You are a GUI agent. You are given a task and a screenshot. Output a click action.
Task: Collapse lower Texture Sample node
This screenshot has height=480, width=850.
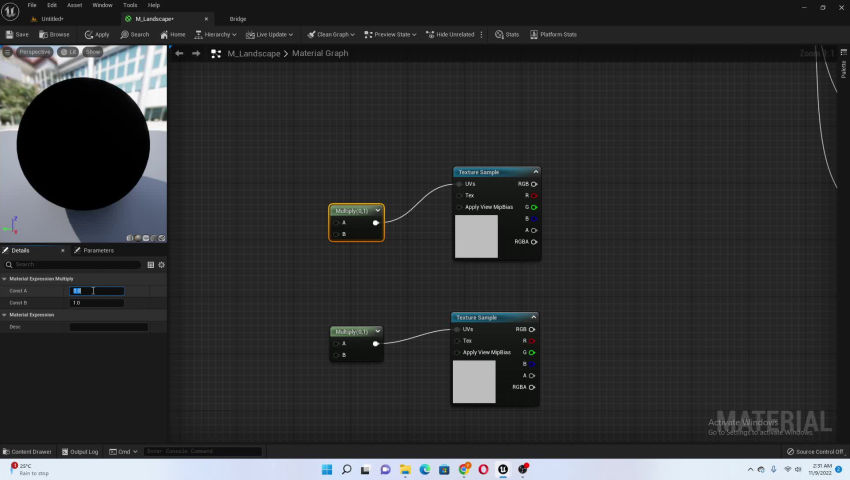pos(533,317)
